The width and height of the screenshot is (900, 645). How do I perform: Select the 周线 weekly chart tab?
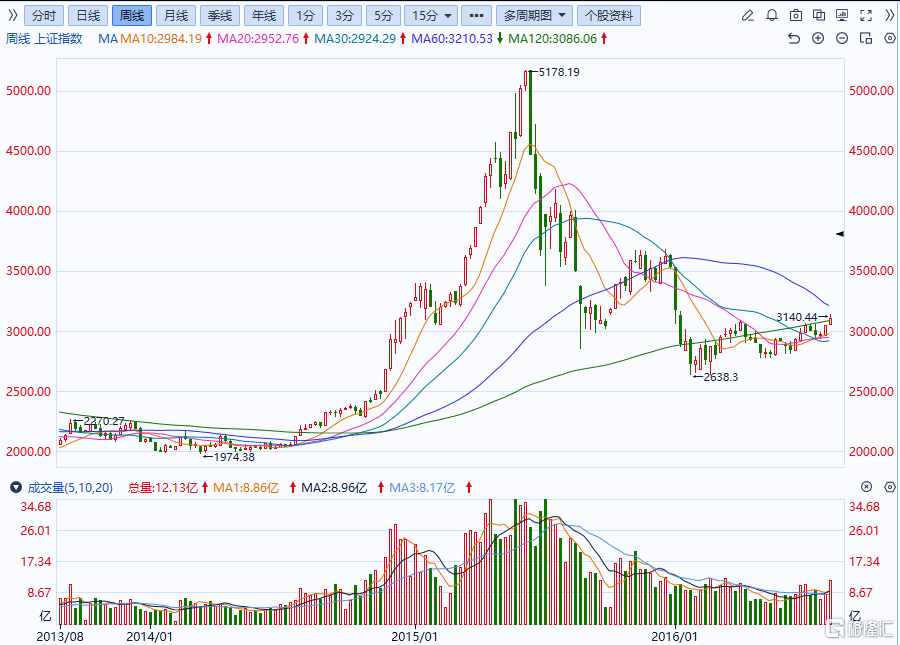(131, 15)
